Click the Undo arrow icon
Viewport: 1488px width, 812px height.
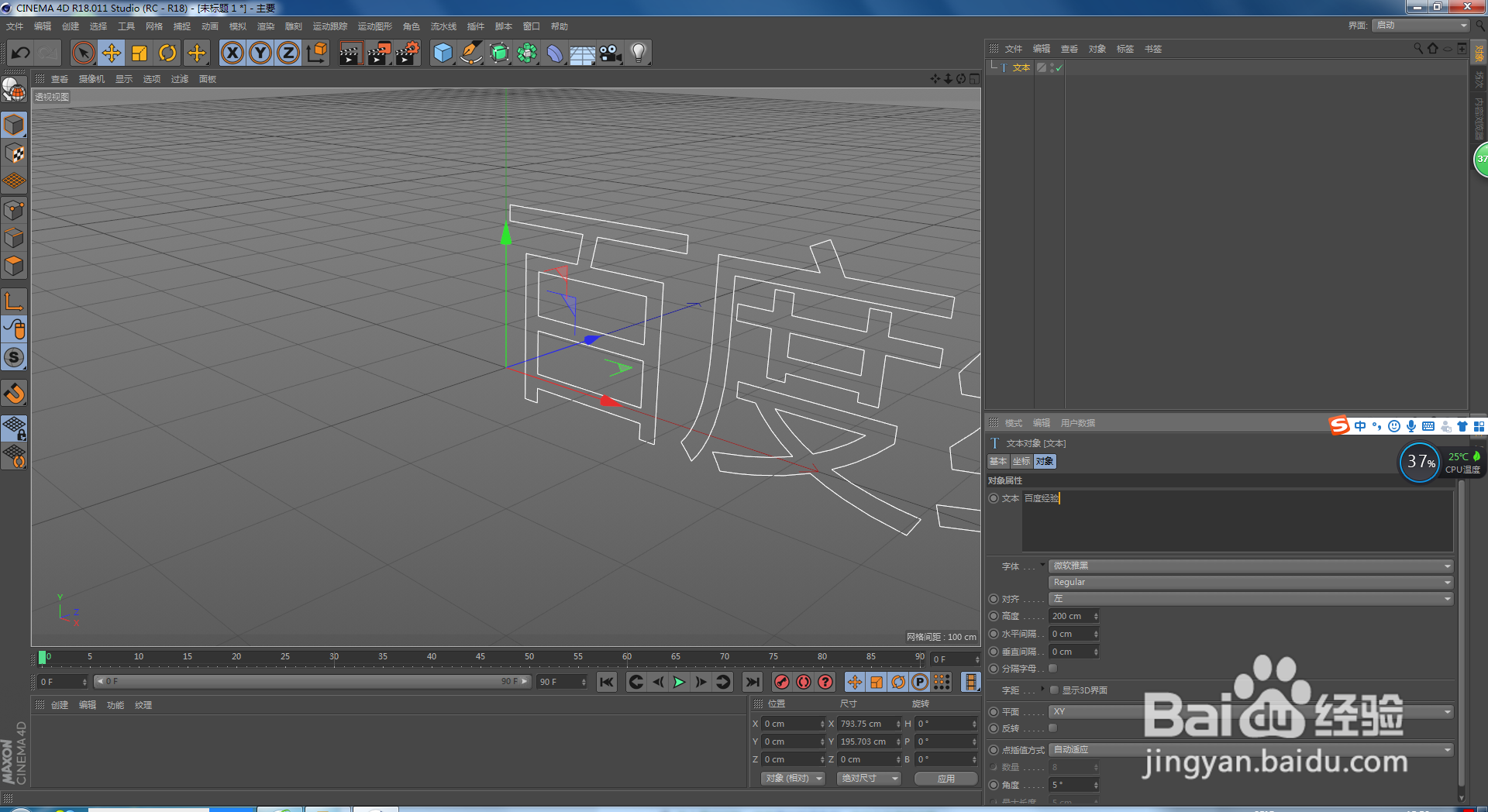[21, 53]
